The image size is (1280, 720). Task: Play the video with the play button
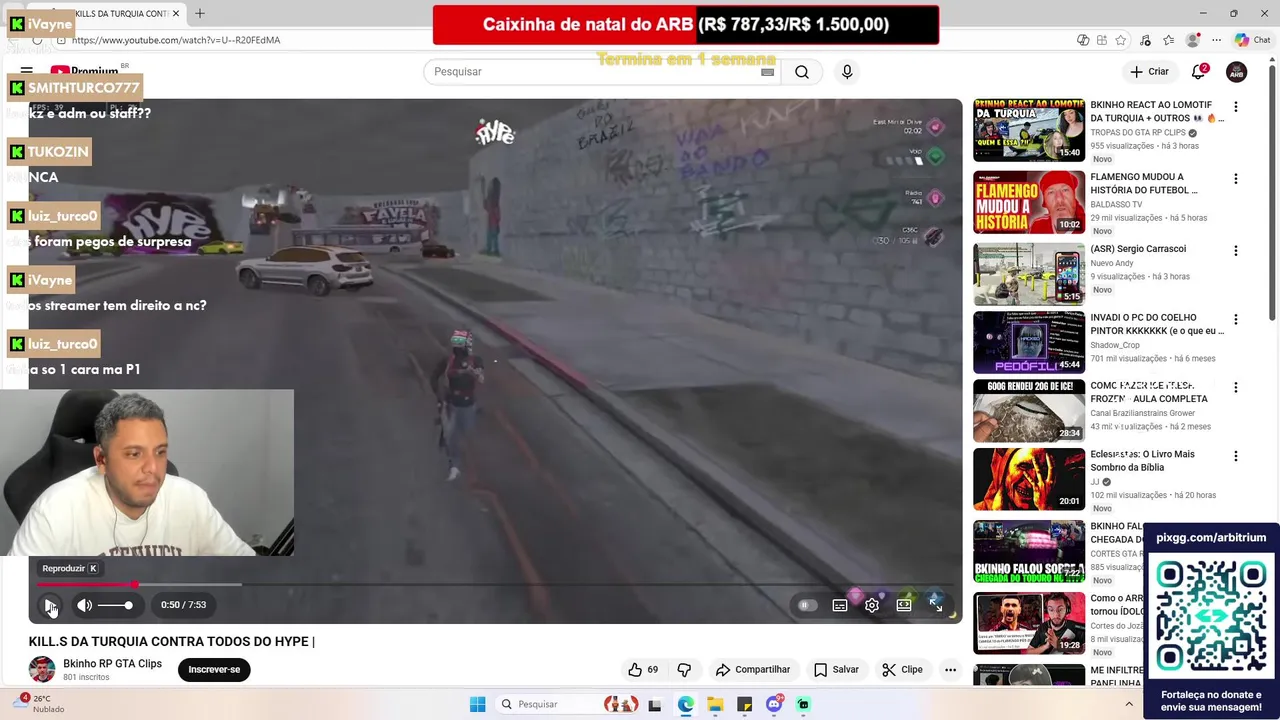(50, 605)
